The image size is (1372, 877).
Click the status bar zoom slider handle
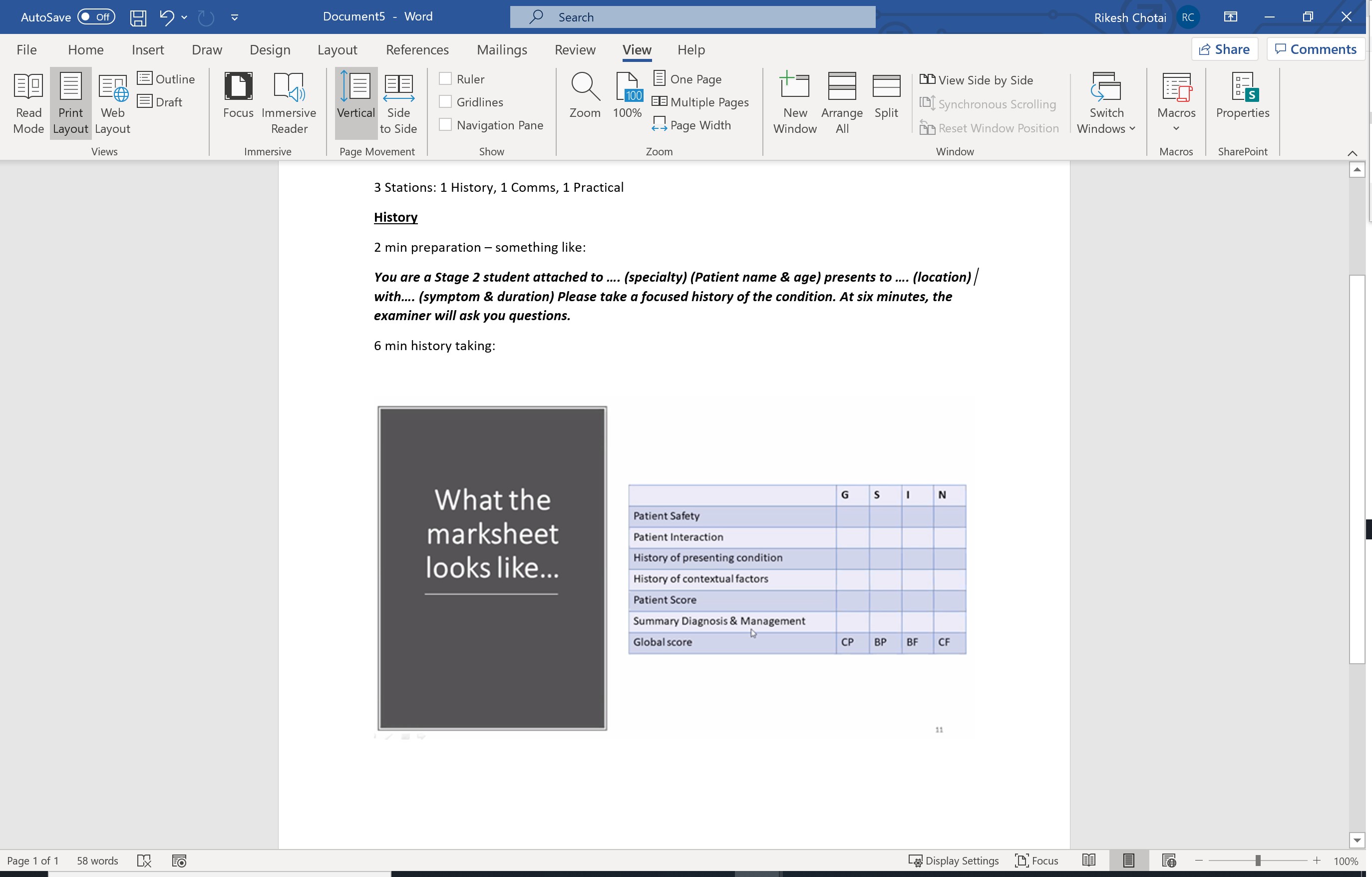[1258, 861]
